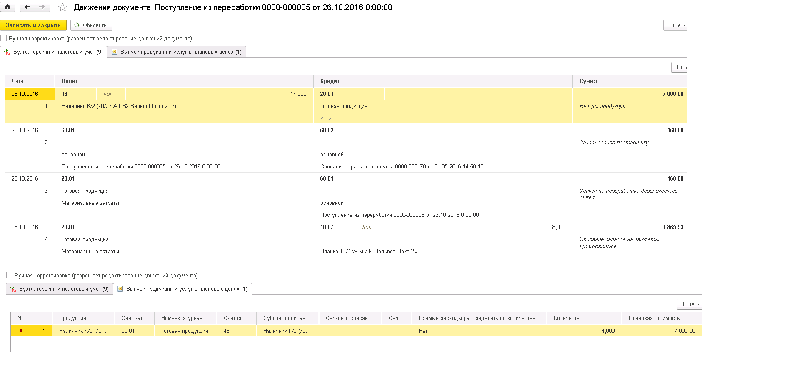Enable lower 'Ручная корректировка' checkbox
800x368 pixels.
[8, 276]
